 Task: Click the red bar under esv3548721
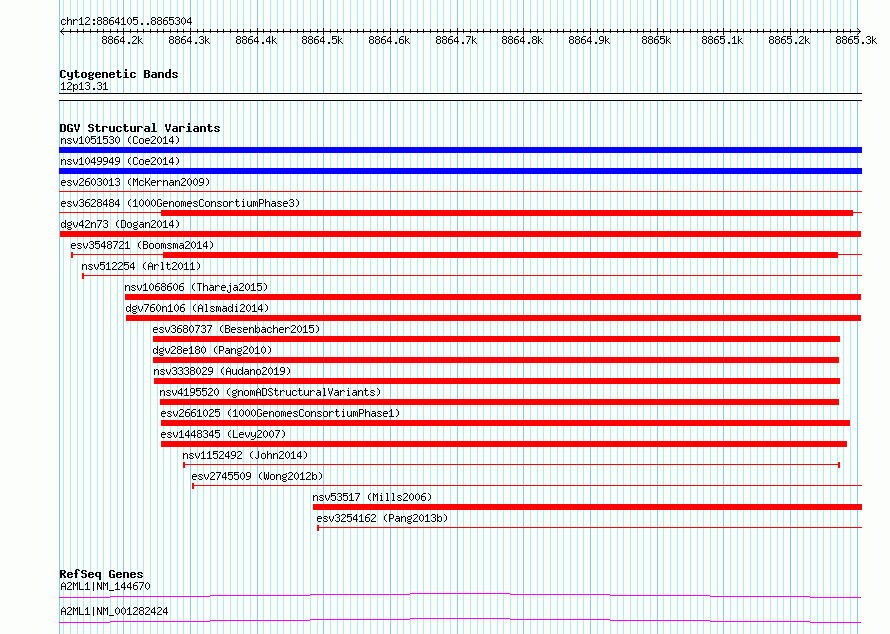click(x=500, y=255)
